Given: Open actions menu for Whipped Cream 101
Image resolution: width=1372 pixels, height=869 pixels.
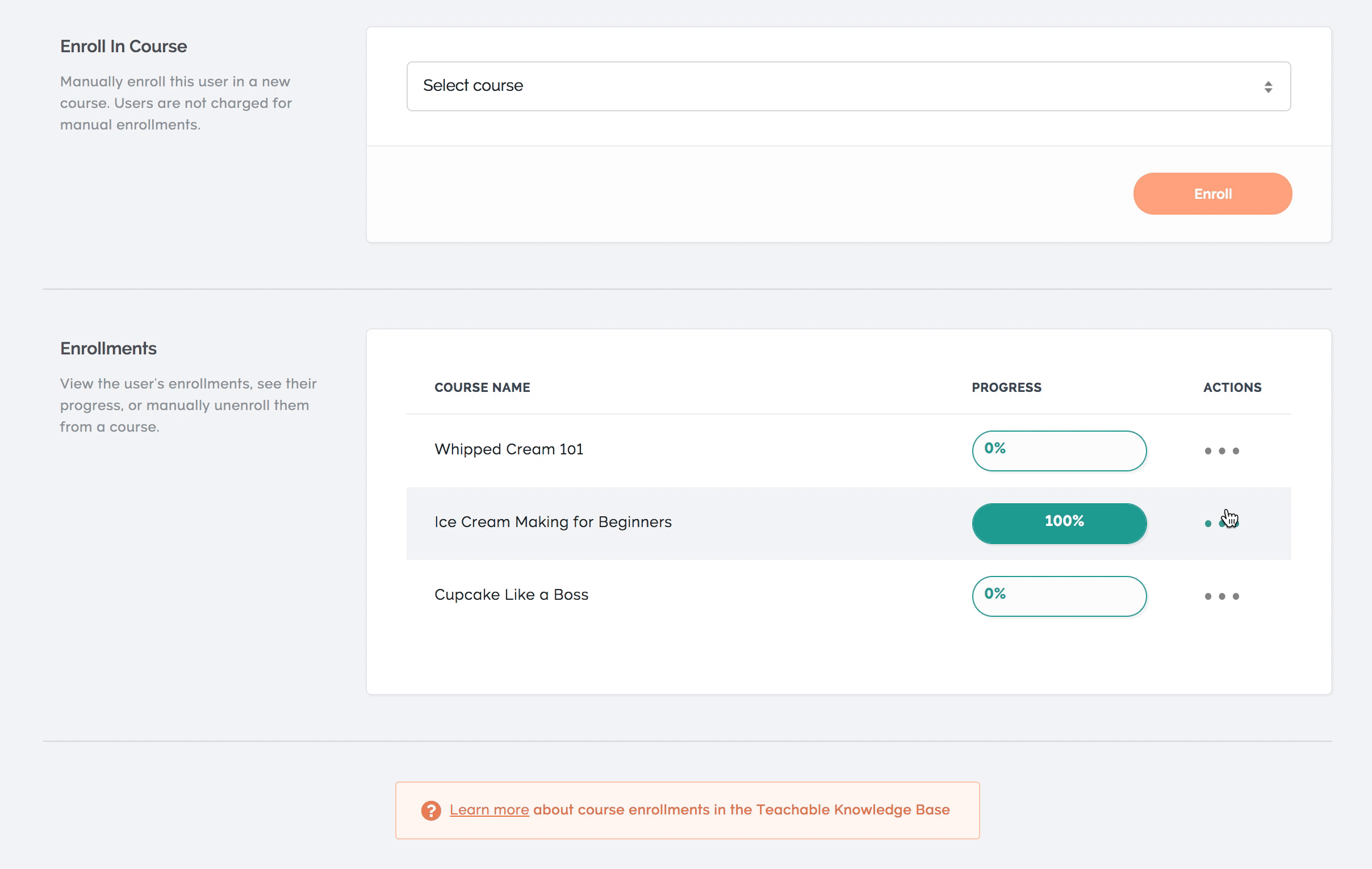Looking at the screenshot, I should [1222, 451].
